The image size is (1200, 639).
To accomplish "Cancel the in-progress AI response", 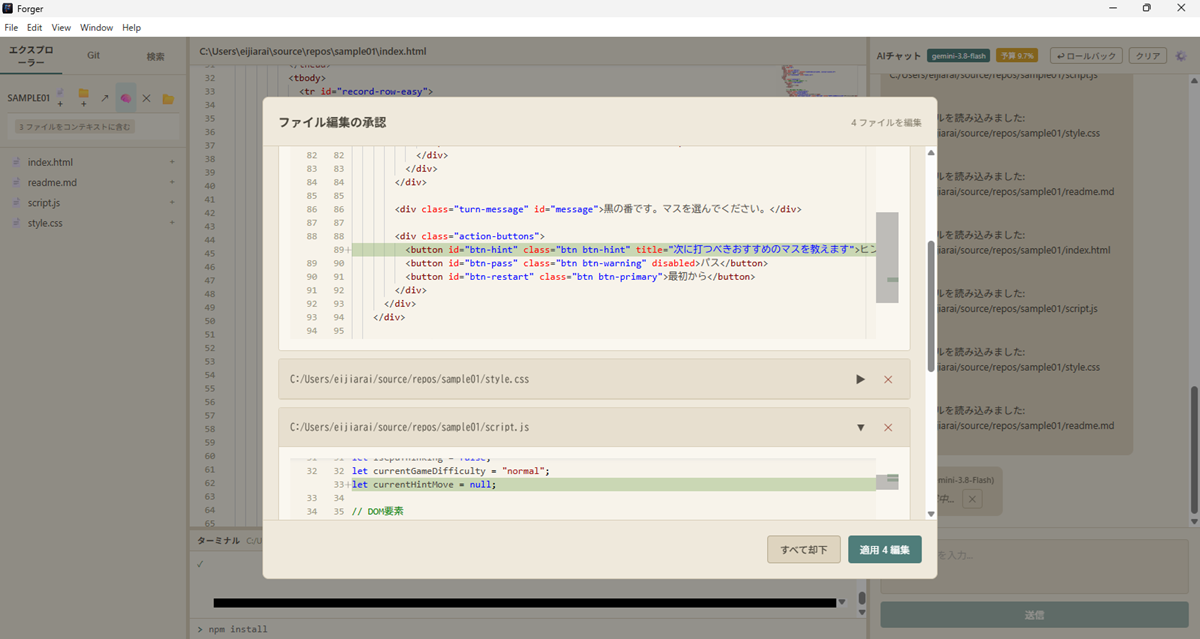I will 973,499.
